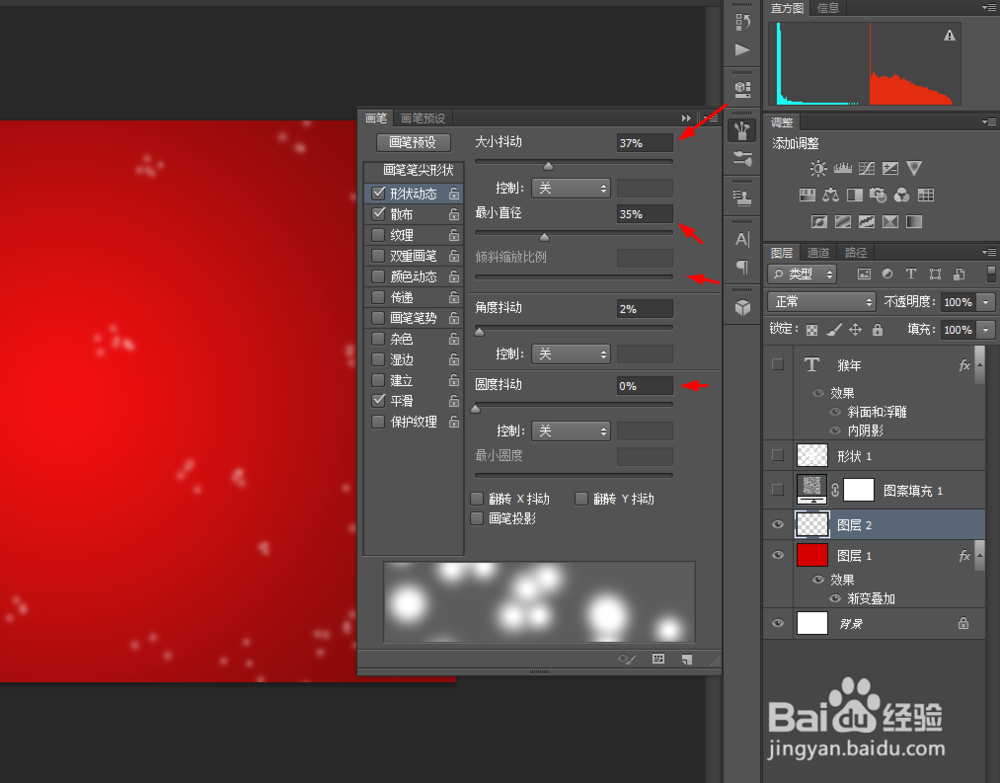Open the History panel icon
Screen dimensions: 1000x783
tap(742, 22)
